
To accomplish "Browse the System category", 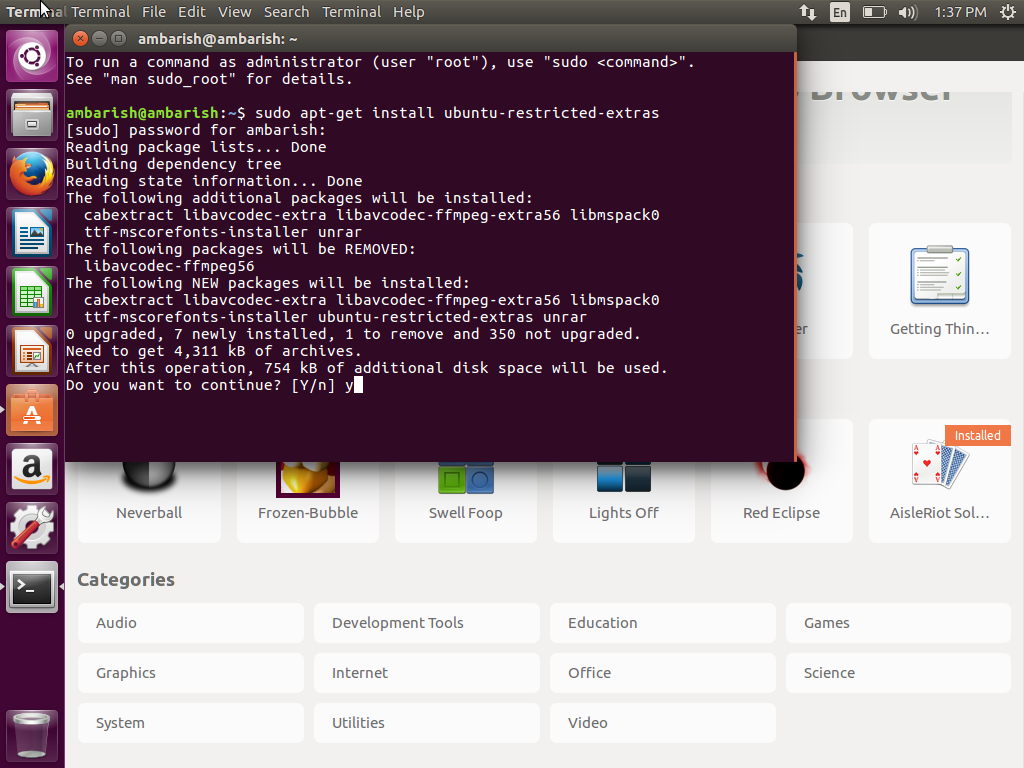I will point(191,723).
